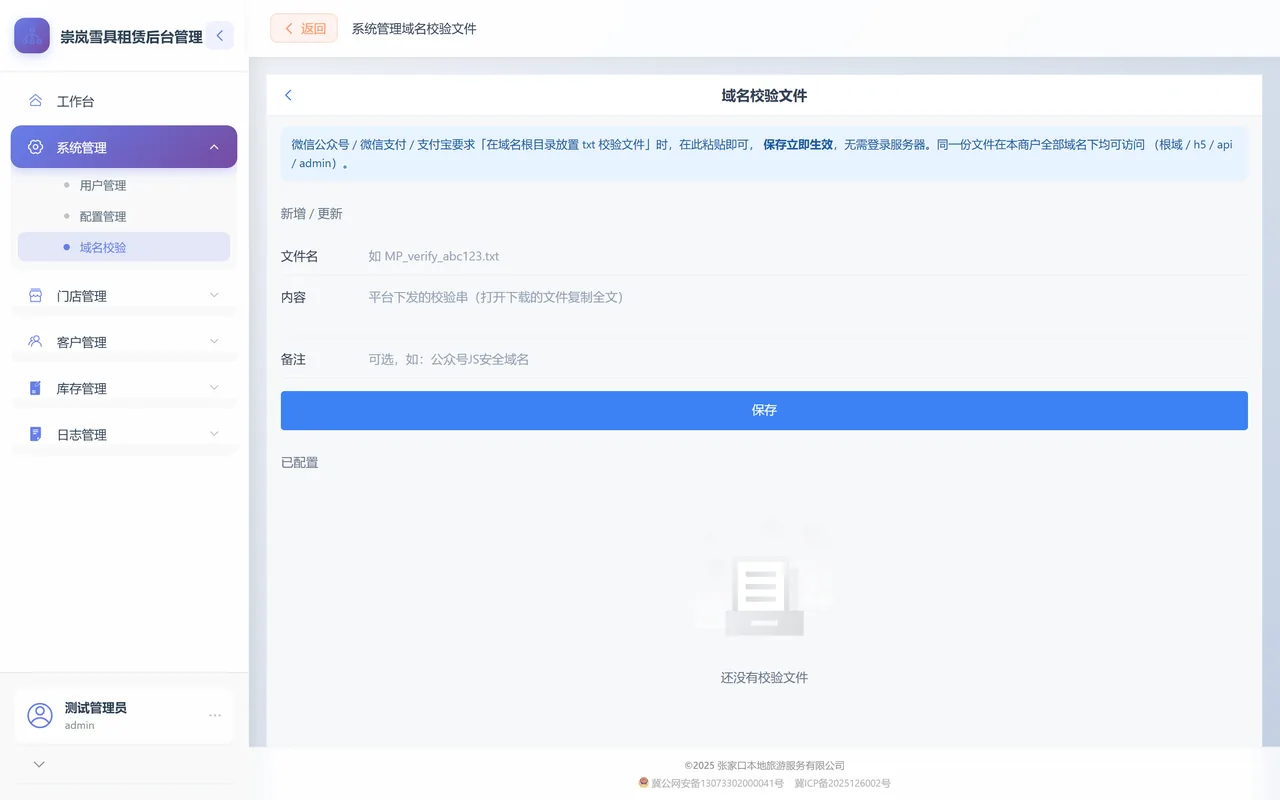Click the 客户管理 people icon
The image size is (1280, 800).
point(36,342)
